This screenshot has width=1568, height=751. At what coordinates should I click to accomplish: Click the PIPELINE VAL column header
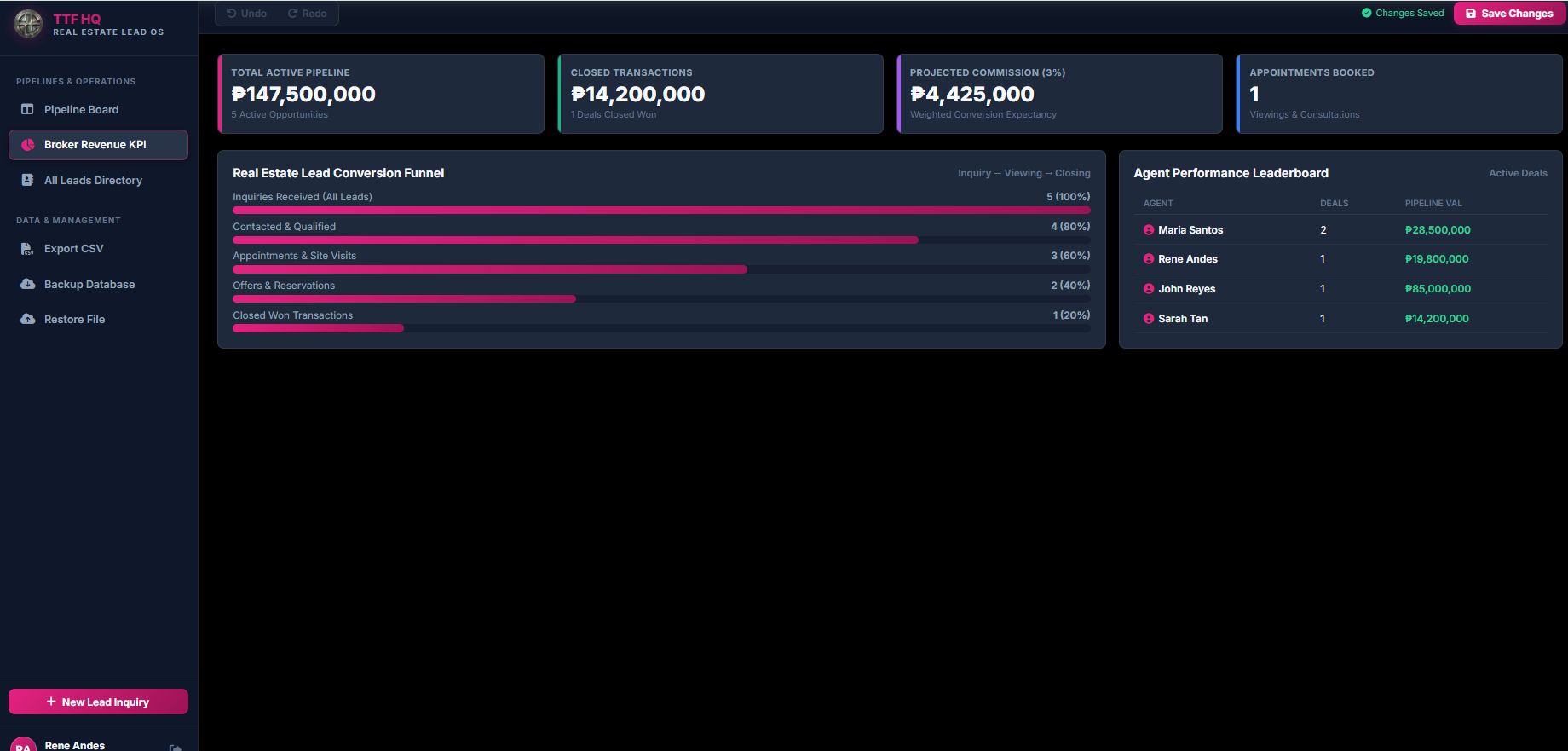[1433, 203]
